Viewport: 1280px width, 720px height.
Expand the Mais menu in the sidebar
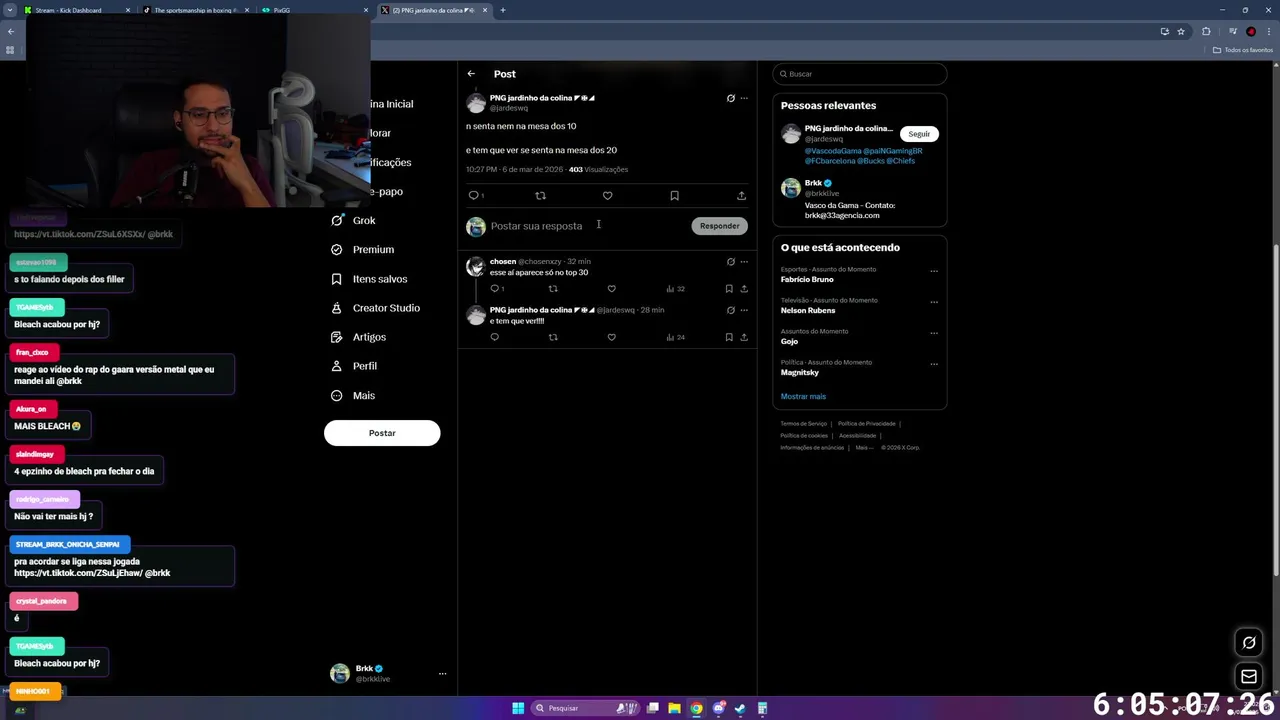click(x=352, y=396)
